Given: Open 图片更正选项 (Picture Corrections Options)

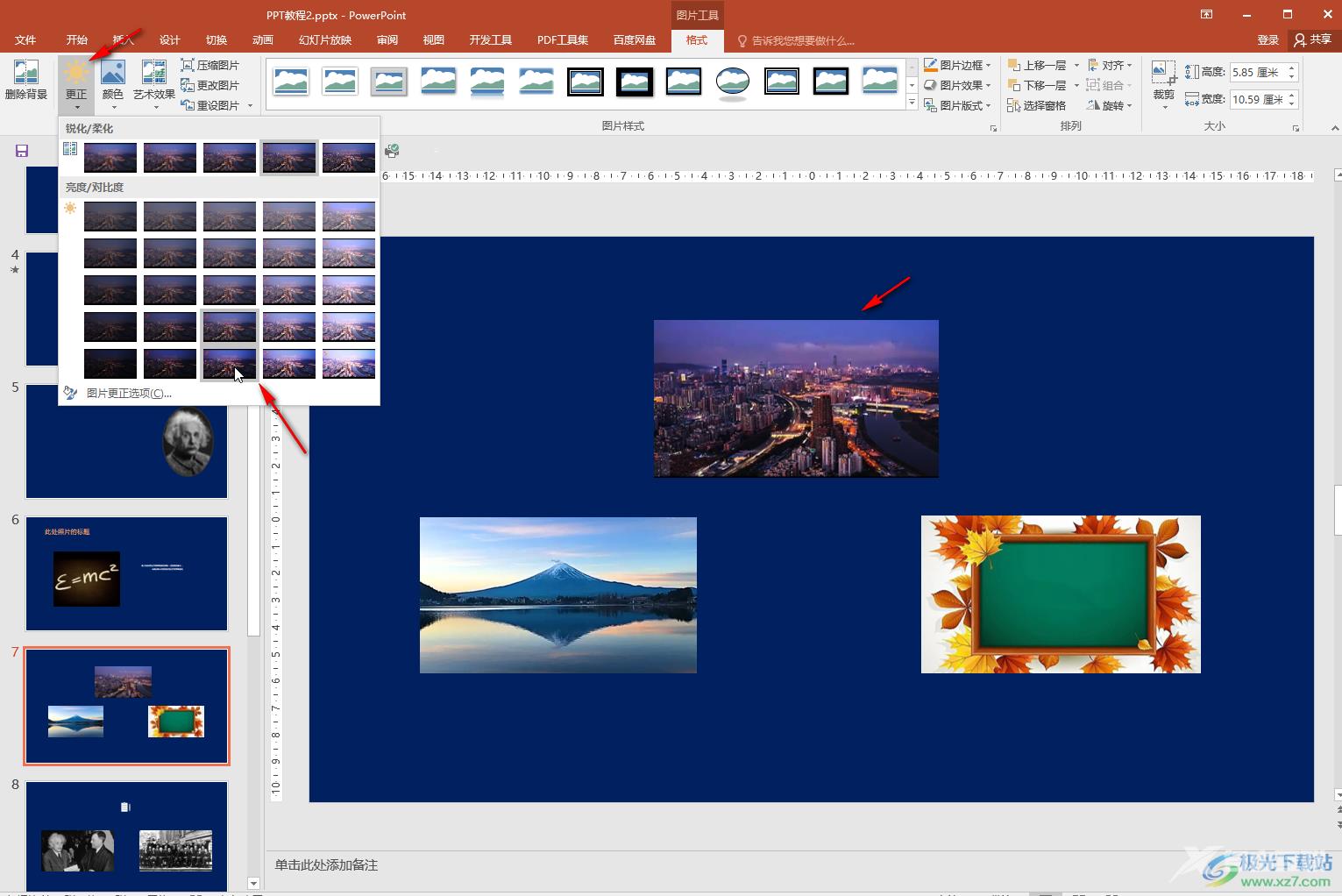Looking at the screenshot, I should [129, 393].
